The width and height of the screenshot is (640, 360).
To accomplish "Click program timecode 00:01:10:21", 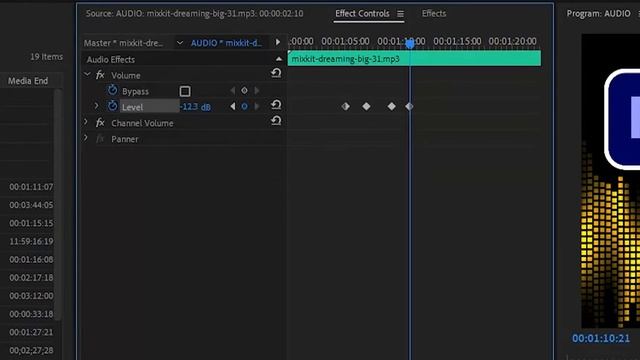I will tap(600, 338).
